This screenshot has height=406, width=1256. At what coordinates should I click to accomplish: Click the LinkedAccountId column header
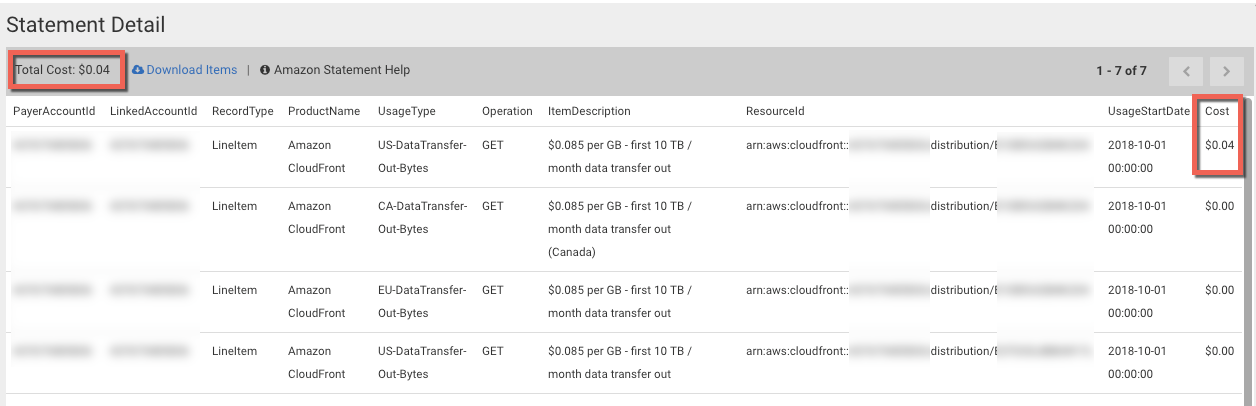click(x=153, y=111)
